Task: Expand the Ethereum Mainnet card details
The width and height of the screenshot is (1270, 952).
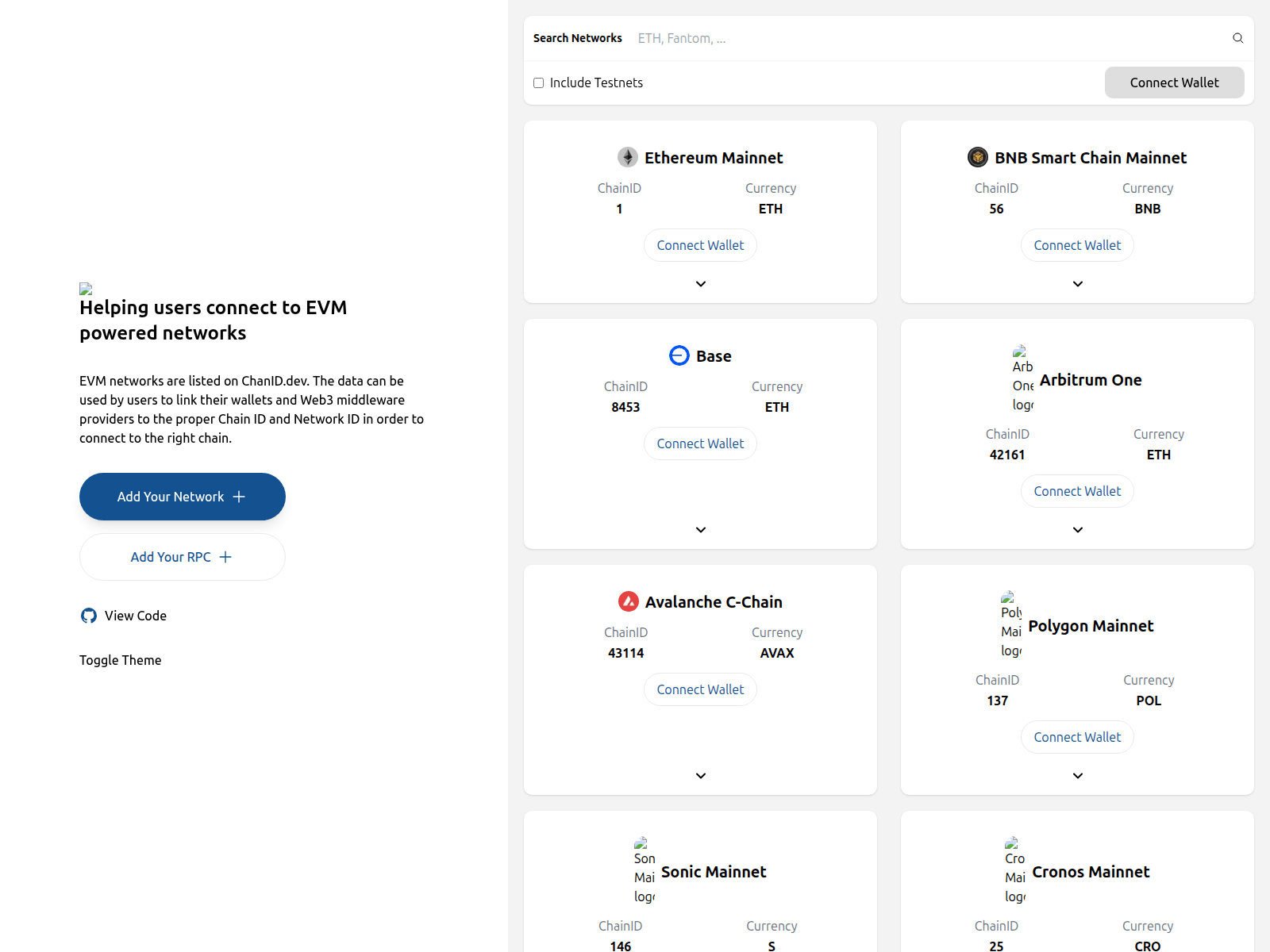Action: [701, 284]
